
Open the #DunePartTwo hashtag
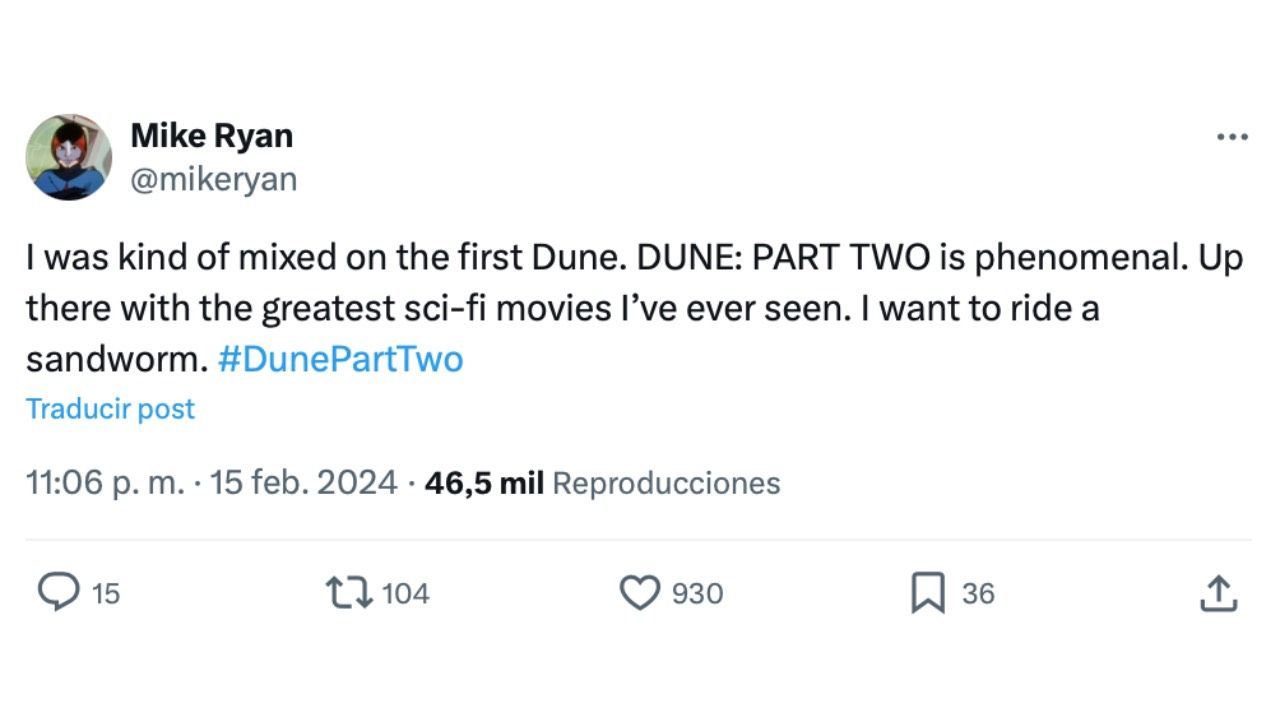(x=340, y=359)
